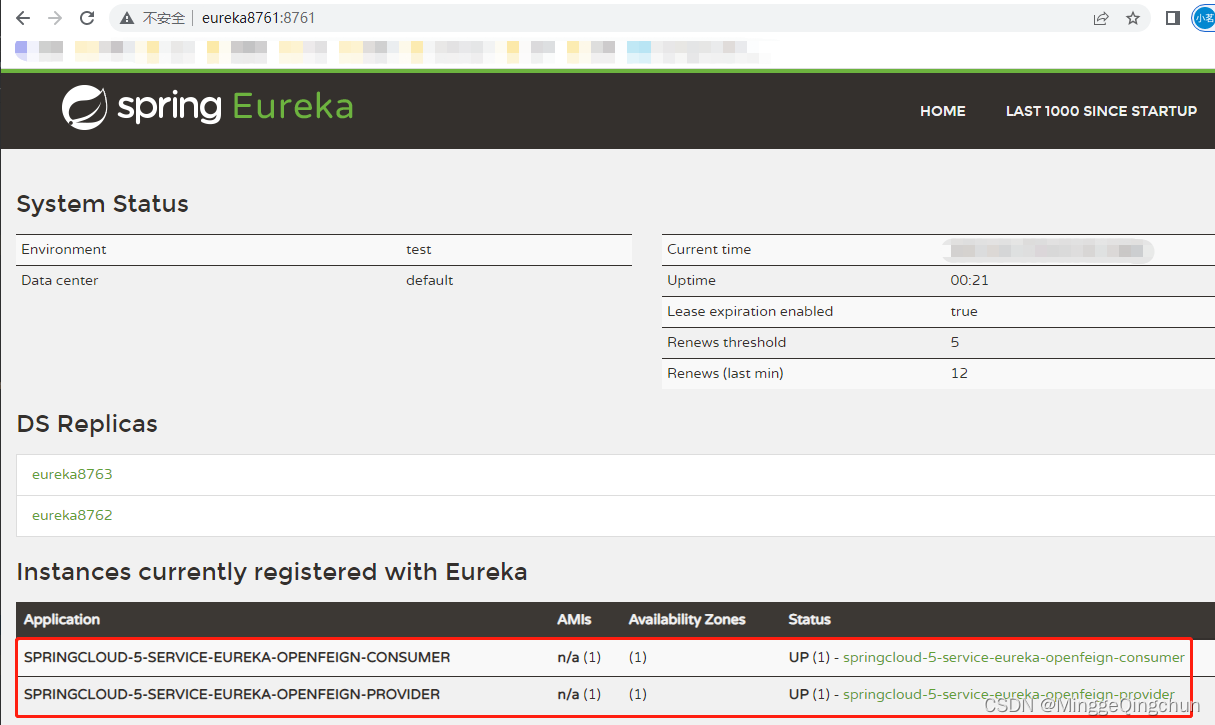The height and width of the screenshot is (725, 1215).
Task: Share this page via address bar icon
Action: point(1101,18)
